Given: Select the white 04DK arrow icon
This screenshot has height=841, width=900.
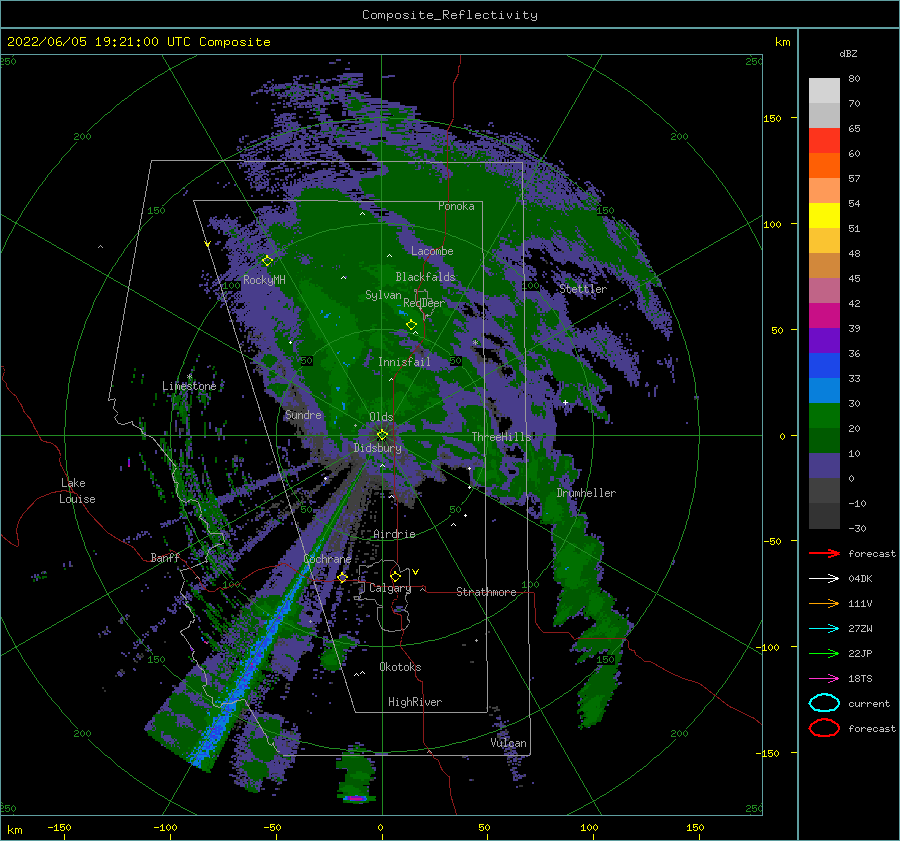Looking at the screenshot, I should 824,578.
